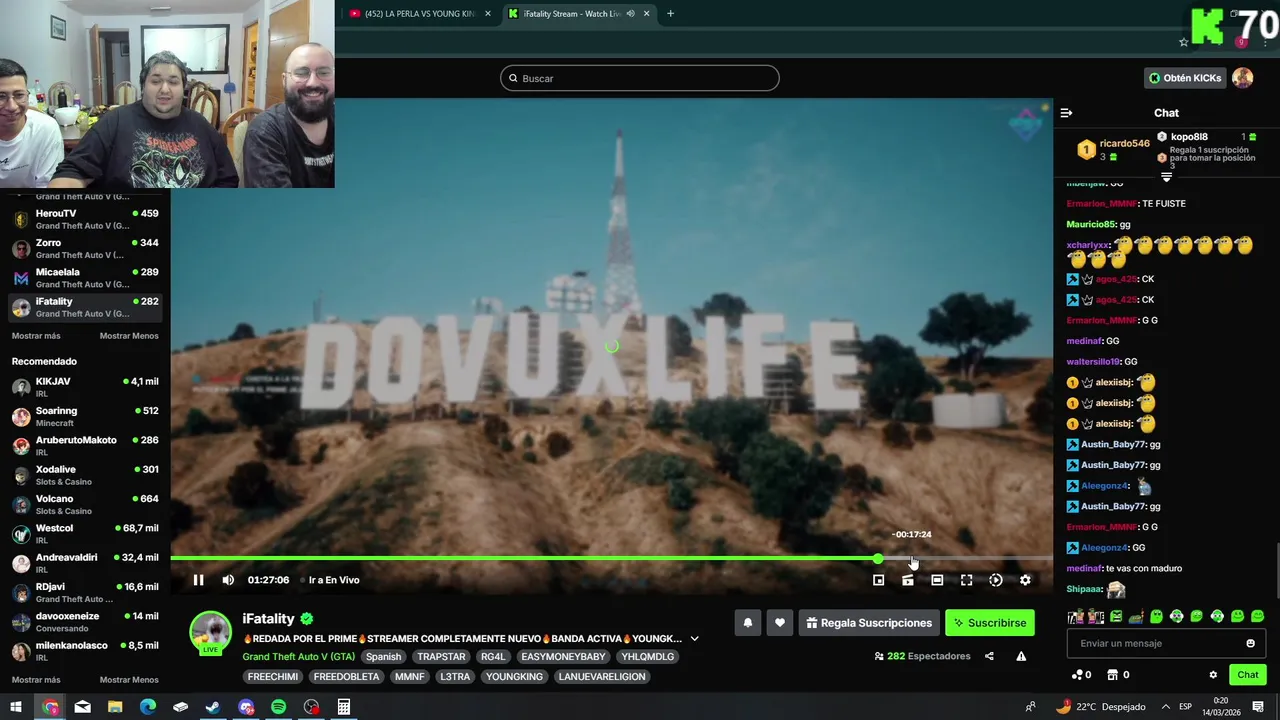
Task: Click Obtén KICKs button
Action: point(1185,78)
